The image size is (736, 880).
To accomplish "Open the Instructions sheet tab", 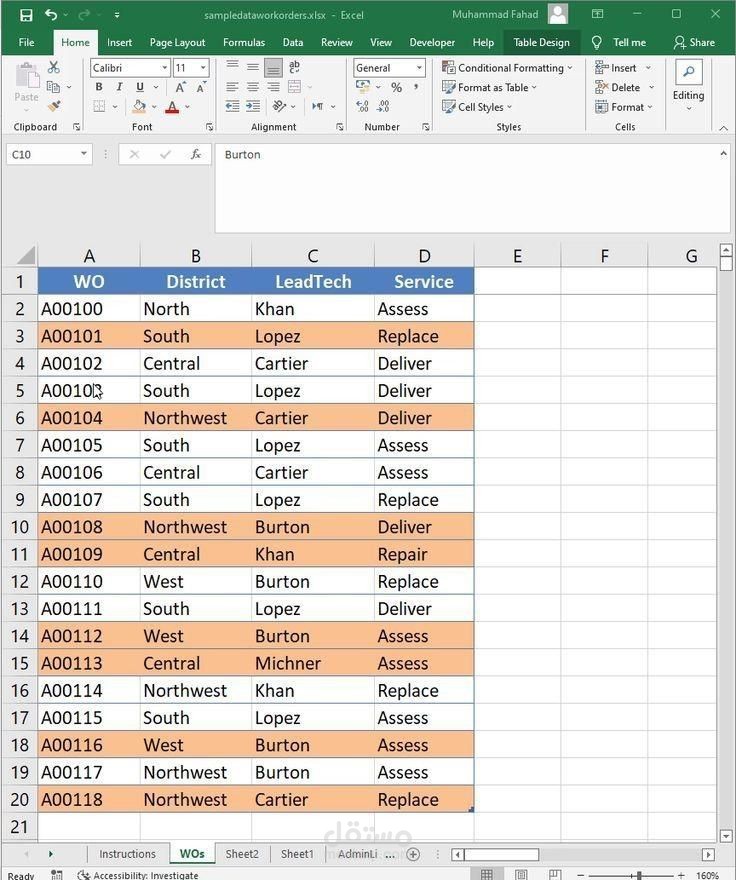I will [x=127, y=854].
